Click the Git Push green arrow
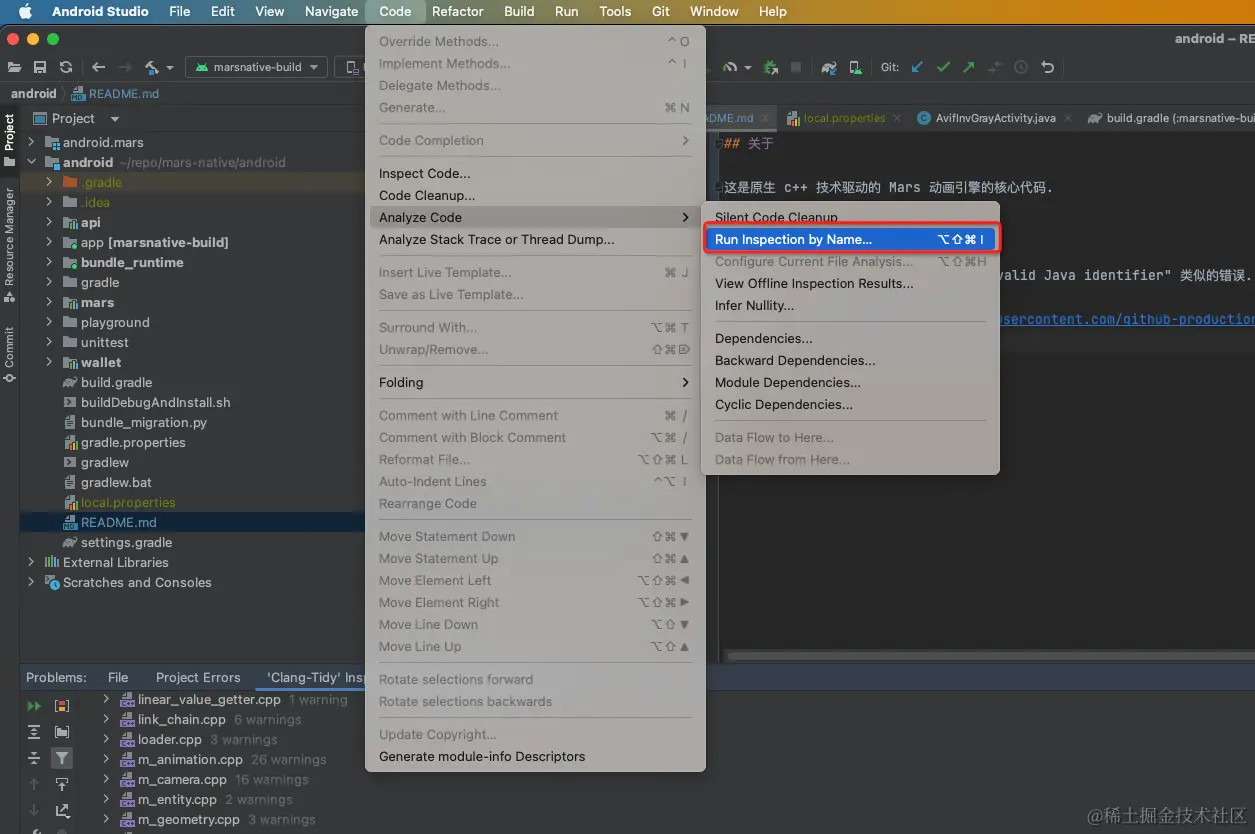The image size is (1255, 834). [x=969, y=67]
